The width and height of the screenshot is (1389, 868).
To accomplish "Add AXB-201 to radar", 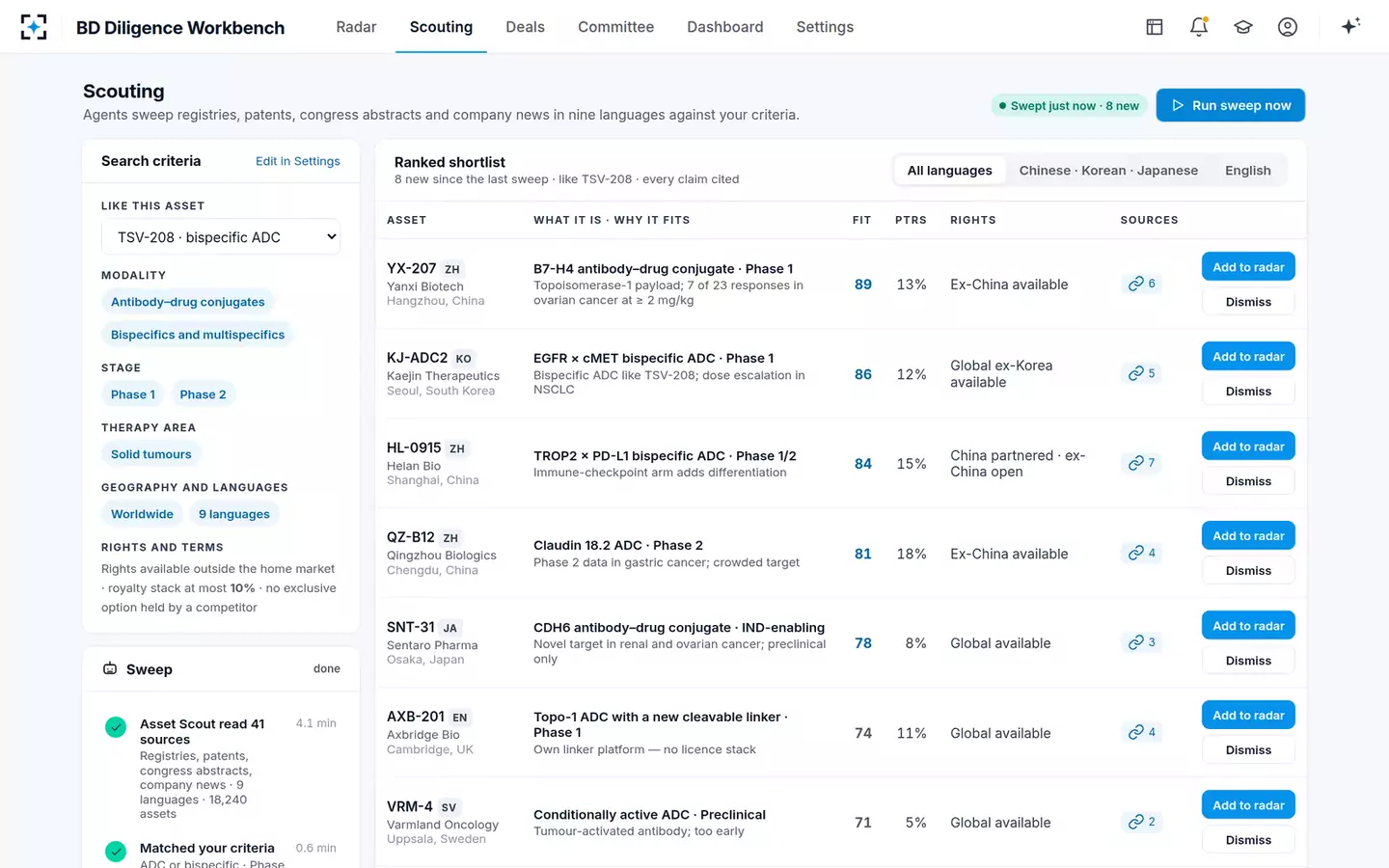I will (x=1248, y=716).
